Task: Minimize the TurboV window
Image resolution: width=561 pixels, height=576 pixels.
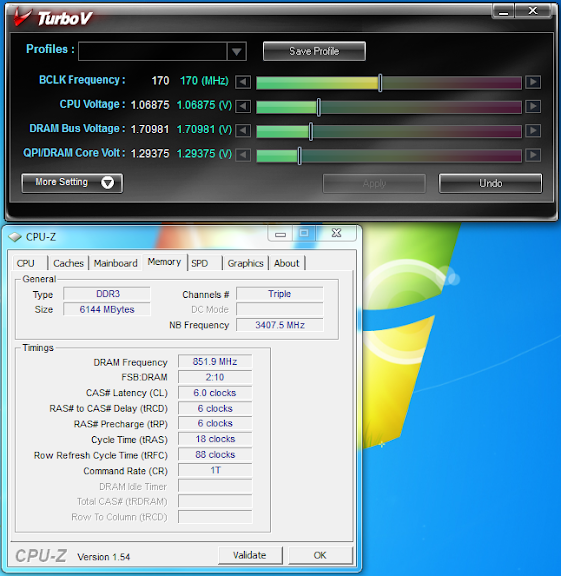Action: tap(503, 11)
